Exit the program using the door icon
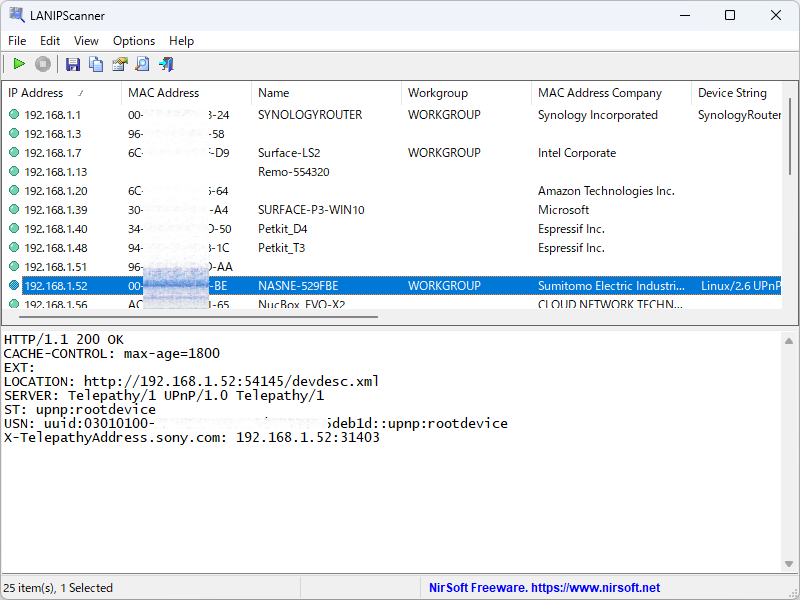This screenshot has width=800, height=600. click(167, 63)
